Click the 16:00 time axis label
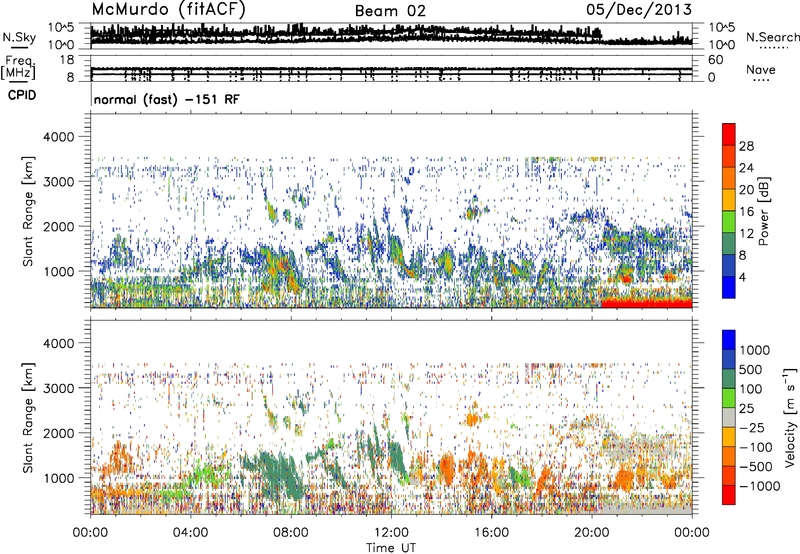 tap(491, 533)
